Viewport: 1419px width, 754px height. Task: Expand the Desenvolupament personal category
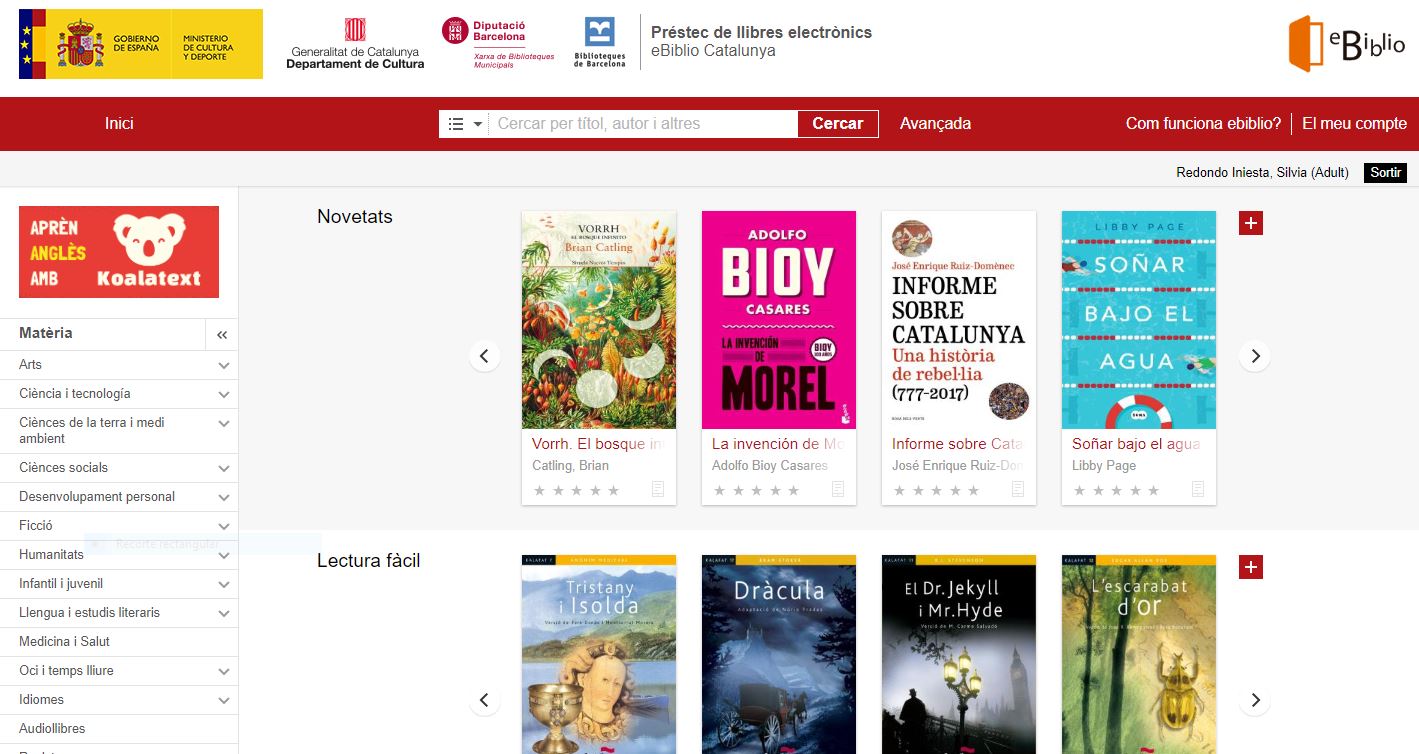[x=224, y=497]
